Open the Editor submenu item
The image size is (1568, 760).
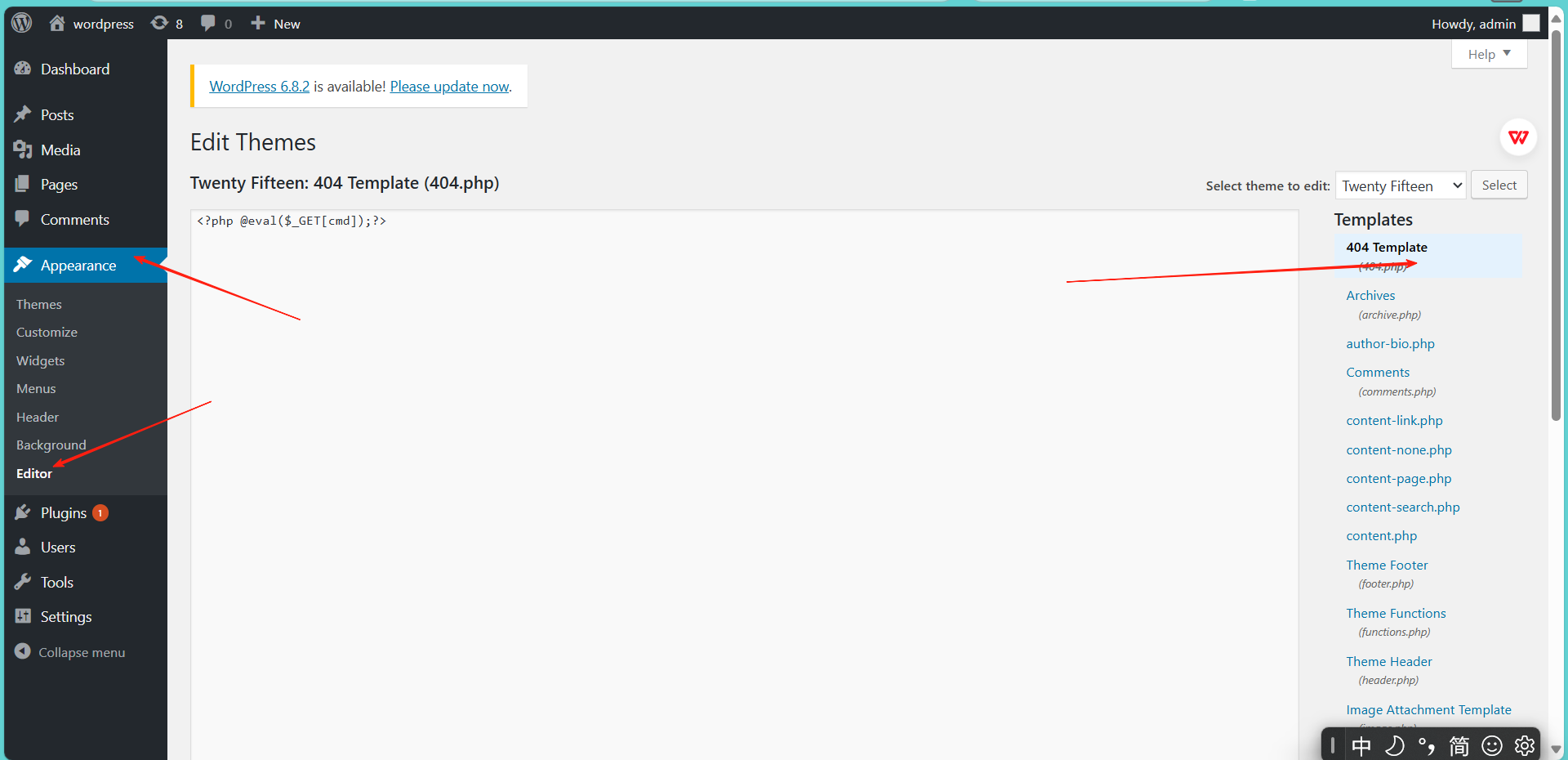click(34, 473)
